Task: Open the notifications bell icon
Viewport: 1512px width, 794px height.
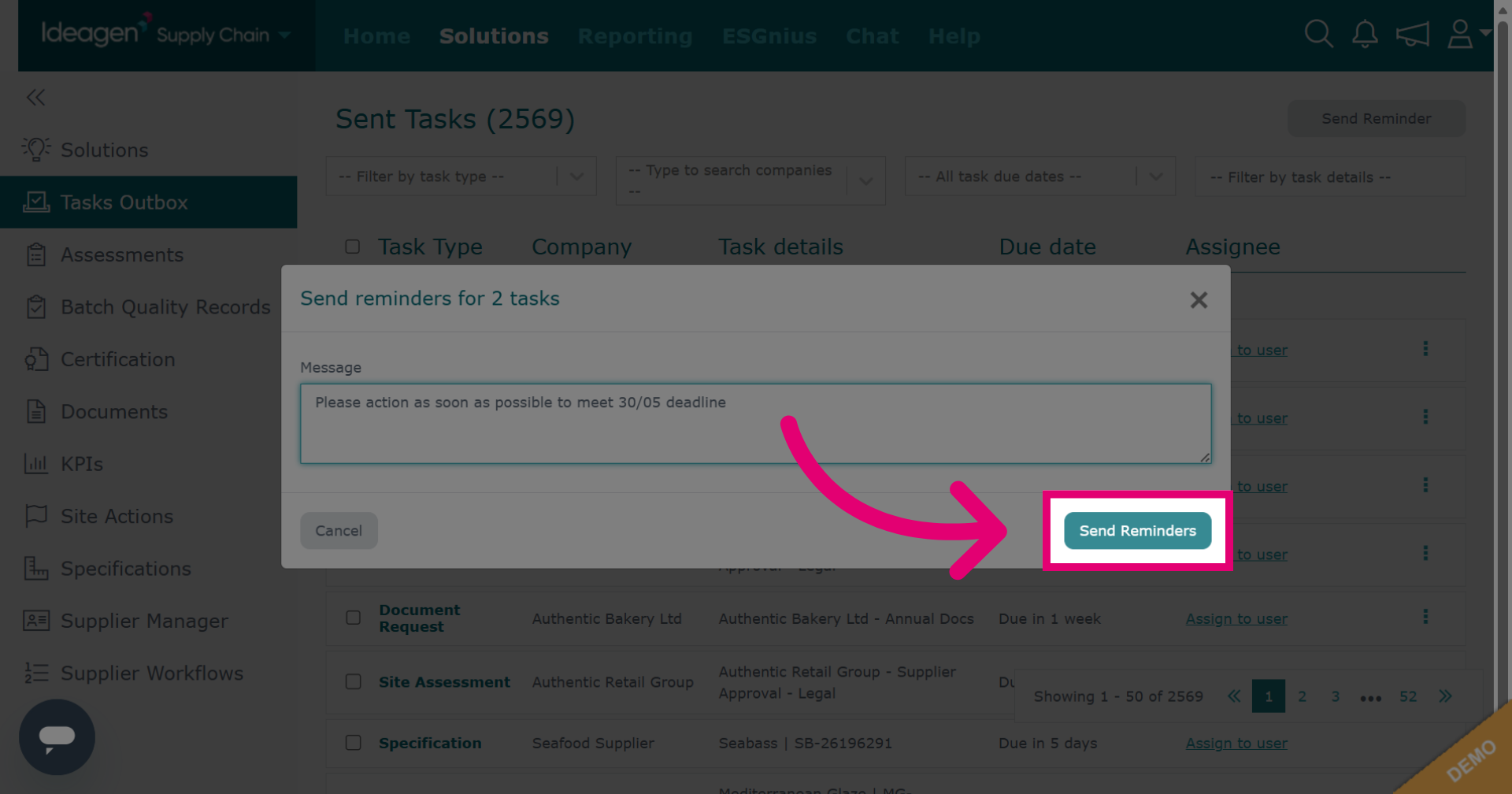Action: pos(1365,35)
